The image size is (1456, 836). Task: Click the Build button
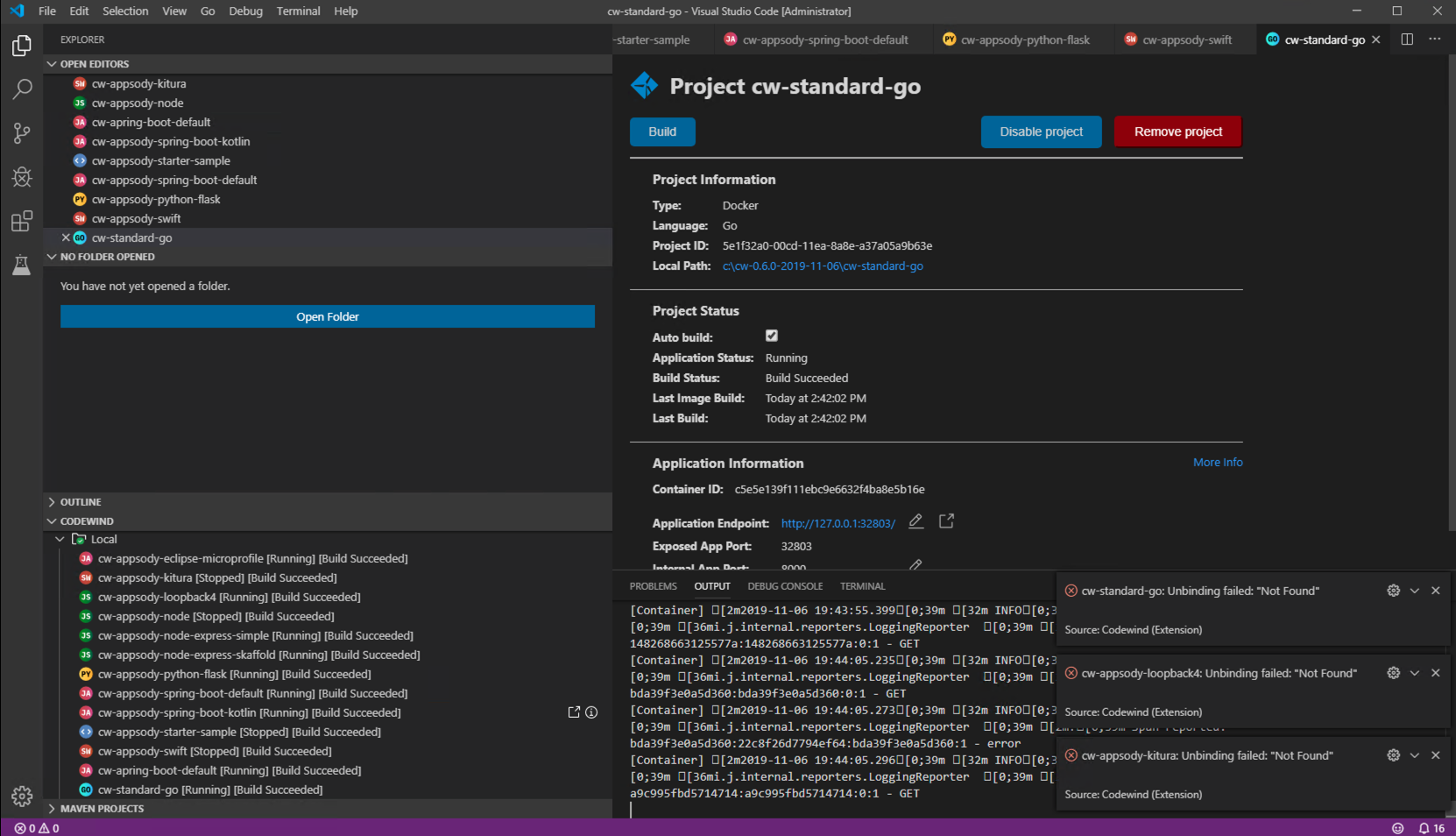click(x=662, y=131)
